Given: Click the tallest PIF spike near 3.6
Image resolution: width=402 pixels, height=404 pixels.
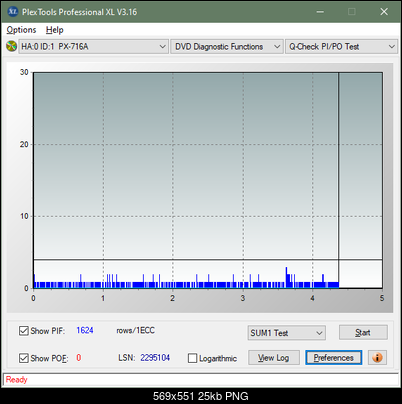Looking at the screenshot, I should coord(286,277).
